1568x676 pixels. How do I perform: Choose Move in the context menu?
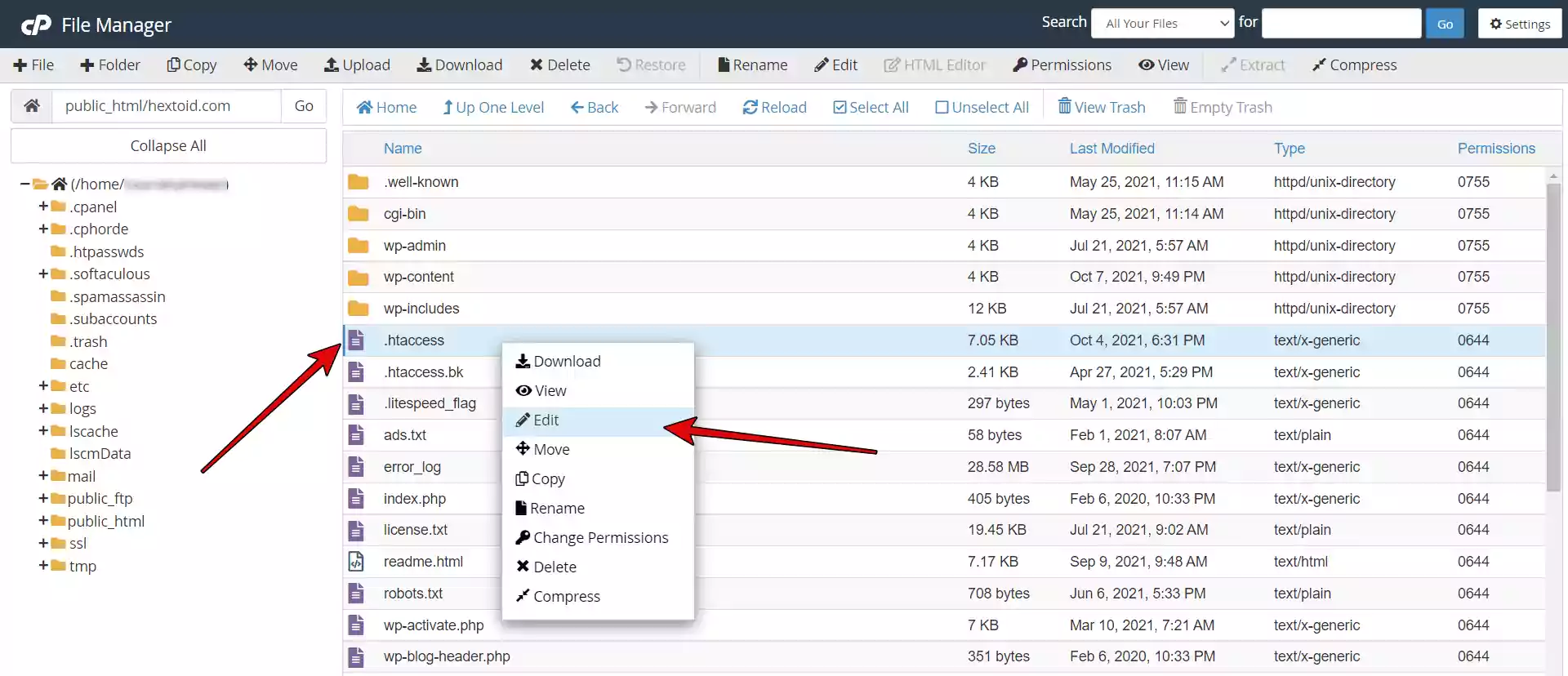click(x=598, y=450)
